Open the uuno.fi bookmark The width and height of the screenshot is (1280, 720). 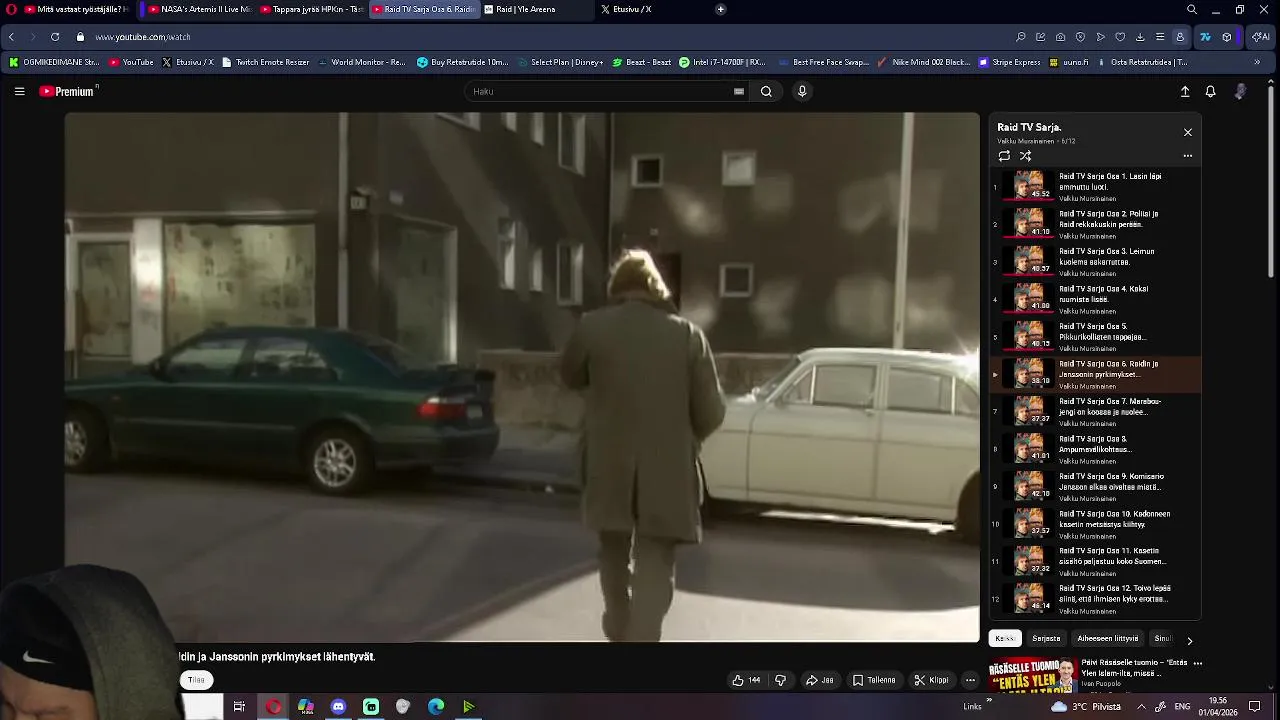coord(1069,62)
